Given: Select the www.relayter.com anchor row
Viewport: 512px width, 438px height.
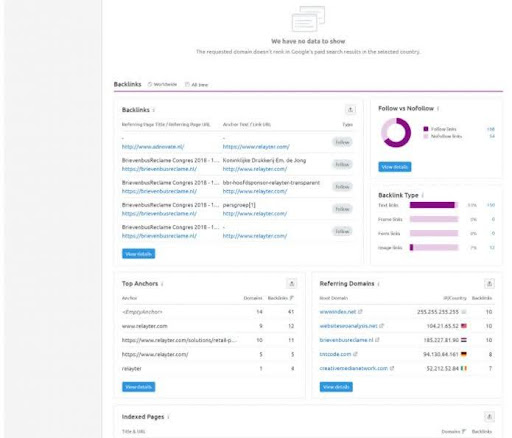Looking at the screenshot, I should (x=209, y=326).
